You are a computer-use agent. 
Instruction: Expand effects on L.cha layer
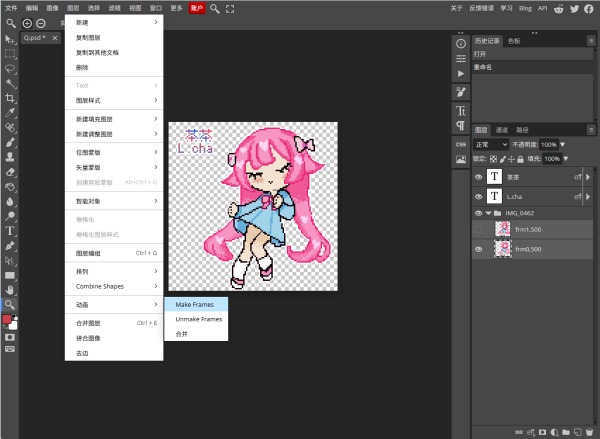(588, 196)
